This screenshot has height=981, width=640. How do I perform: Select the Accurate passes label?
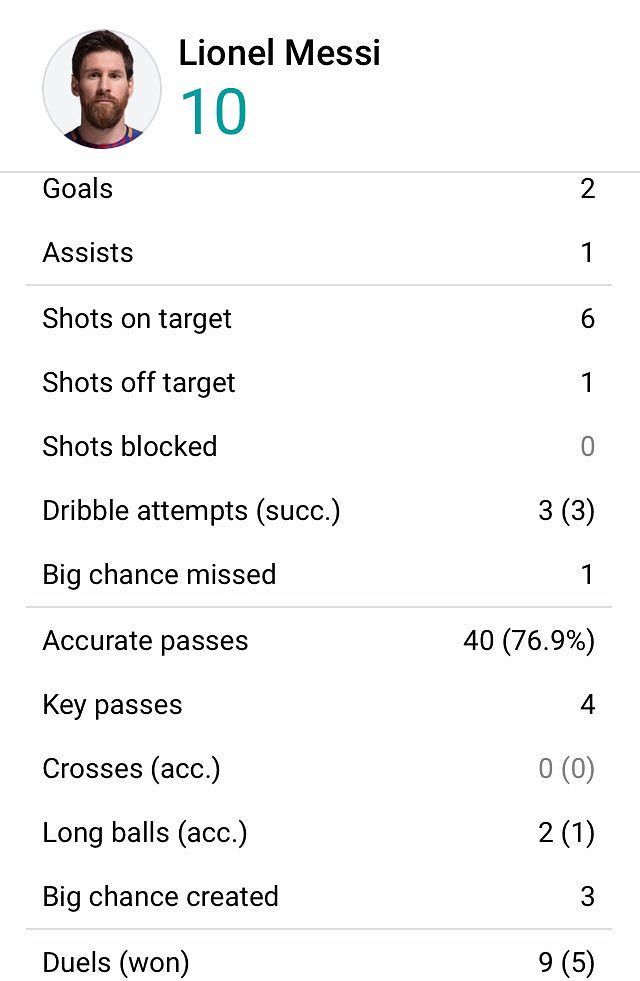[146, 641]
